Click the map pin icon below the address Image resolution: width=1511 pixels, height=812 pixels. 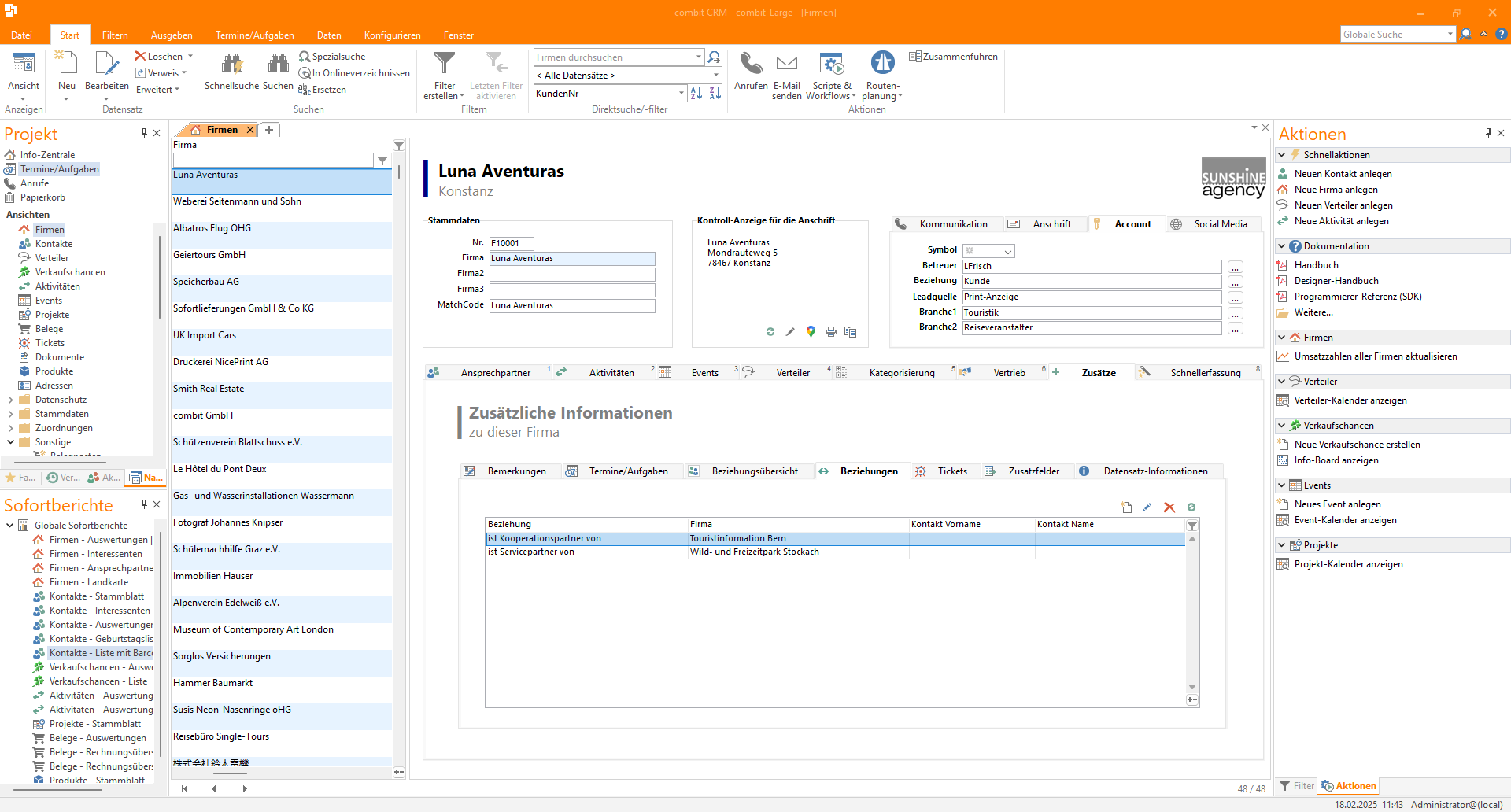811,332
